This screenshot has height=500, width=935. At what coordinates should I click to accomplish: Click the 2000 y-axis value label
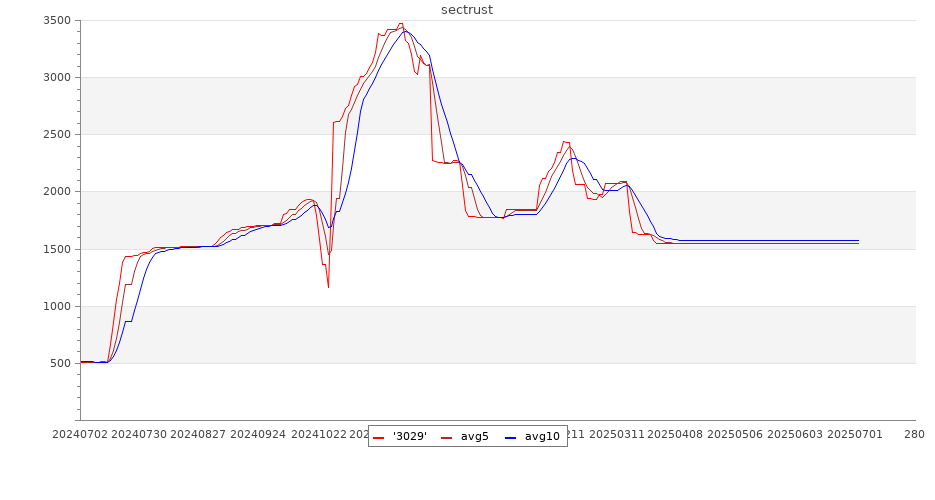[x=56, y=192]
